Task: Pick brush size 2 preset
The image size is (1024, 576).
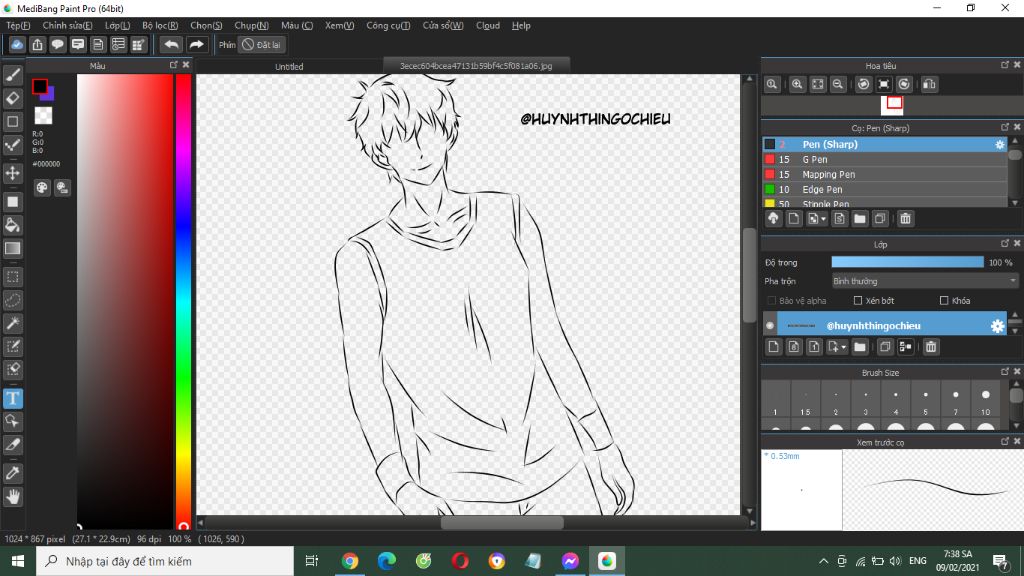Action: [x=835, y=400]
